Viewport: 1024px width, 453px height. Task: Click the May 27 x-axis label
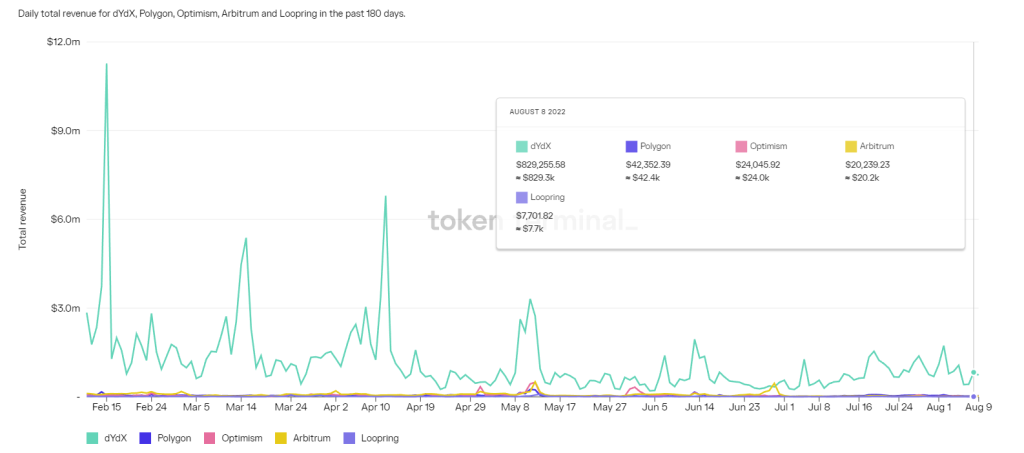pyautogui.click(x=610, y=407)
